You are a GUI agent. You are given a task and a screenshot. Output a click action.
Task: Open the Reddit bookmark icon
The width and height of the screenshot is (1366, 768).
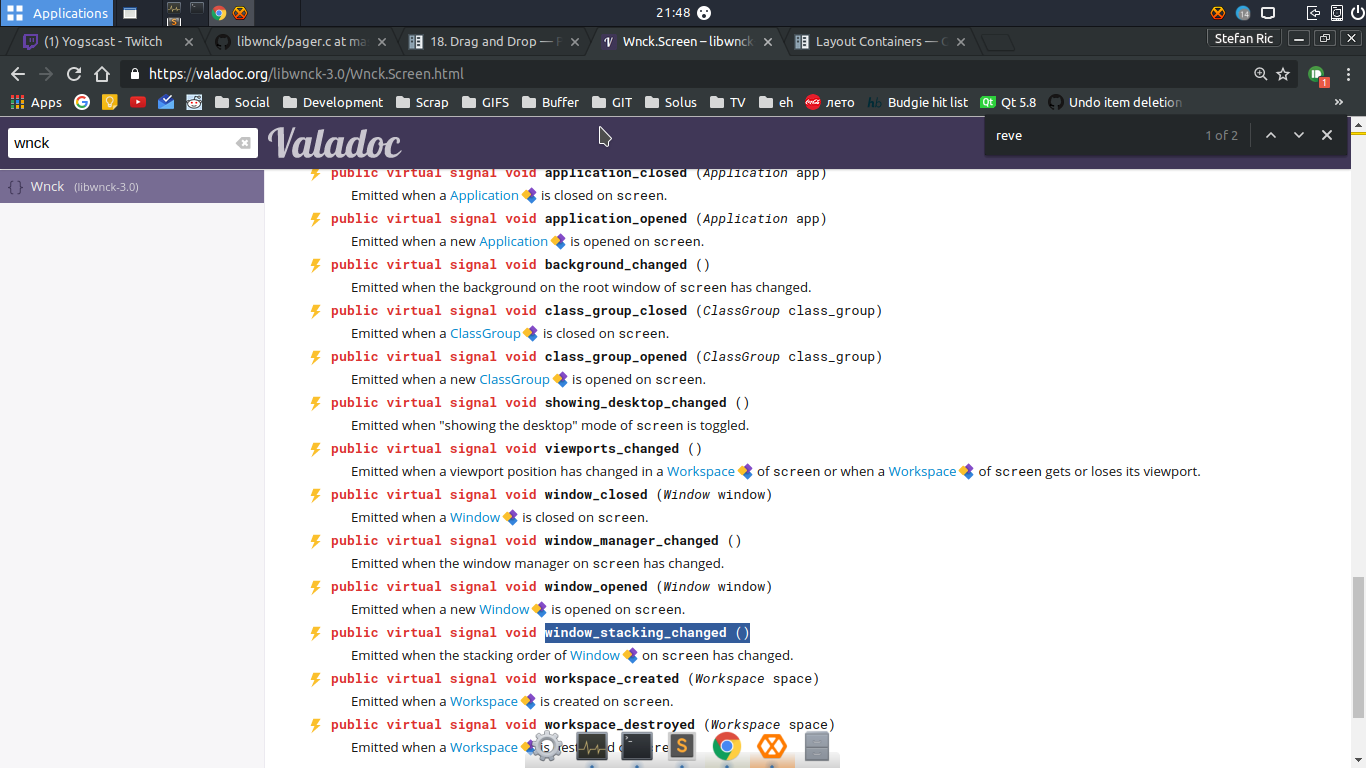point(194,102)
